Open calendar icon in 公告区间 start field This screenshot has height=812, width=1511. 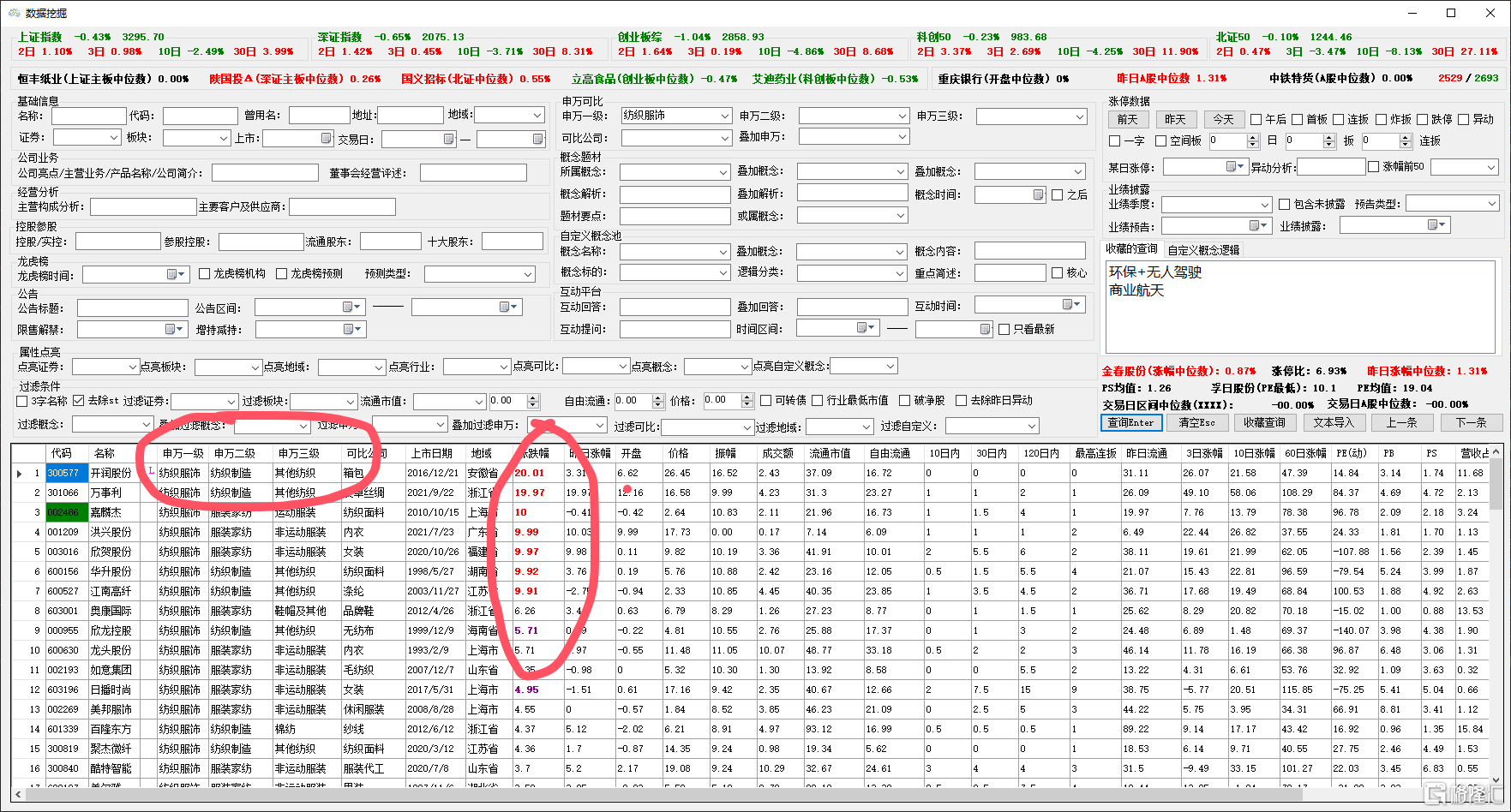point(351,307)
